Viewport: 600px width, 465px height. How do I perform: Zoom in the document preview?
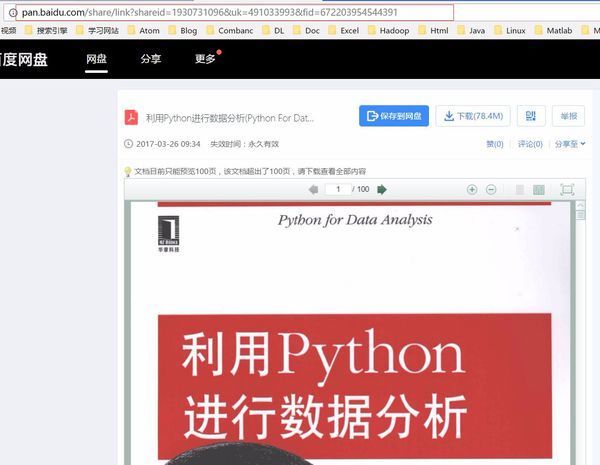point(472,189)
